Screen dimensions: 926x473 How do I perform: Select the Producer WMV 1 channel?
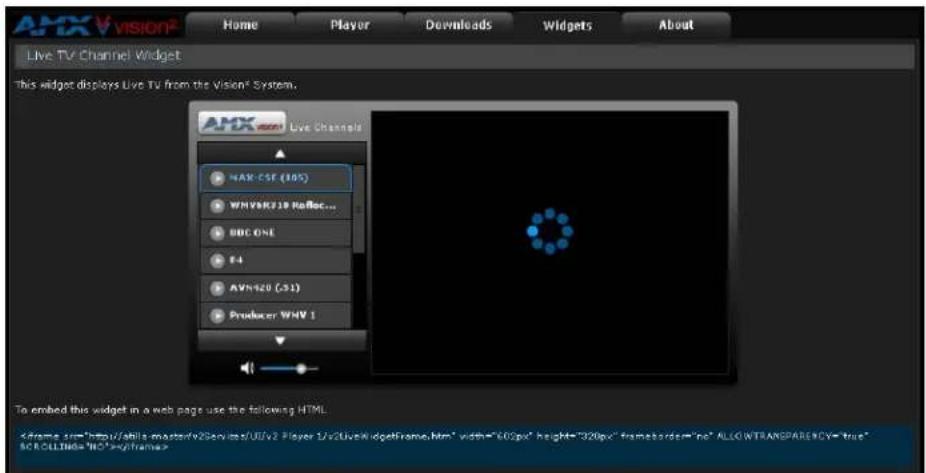[x=276, y=315]
